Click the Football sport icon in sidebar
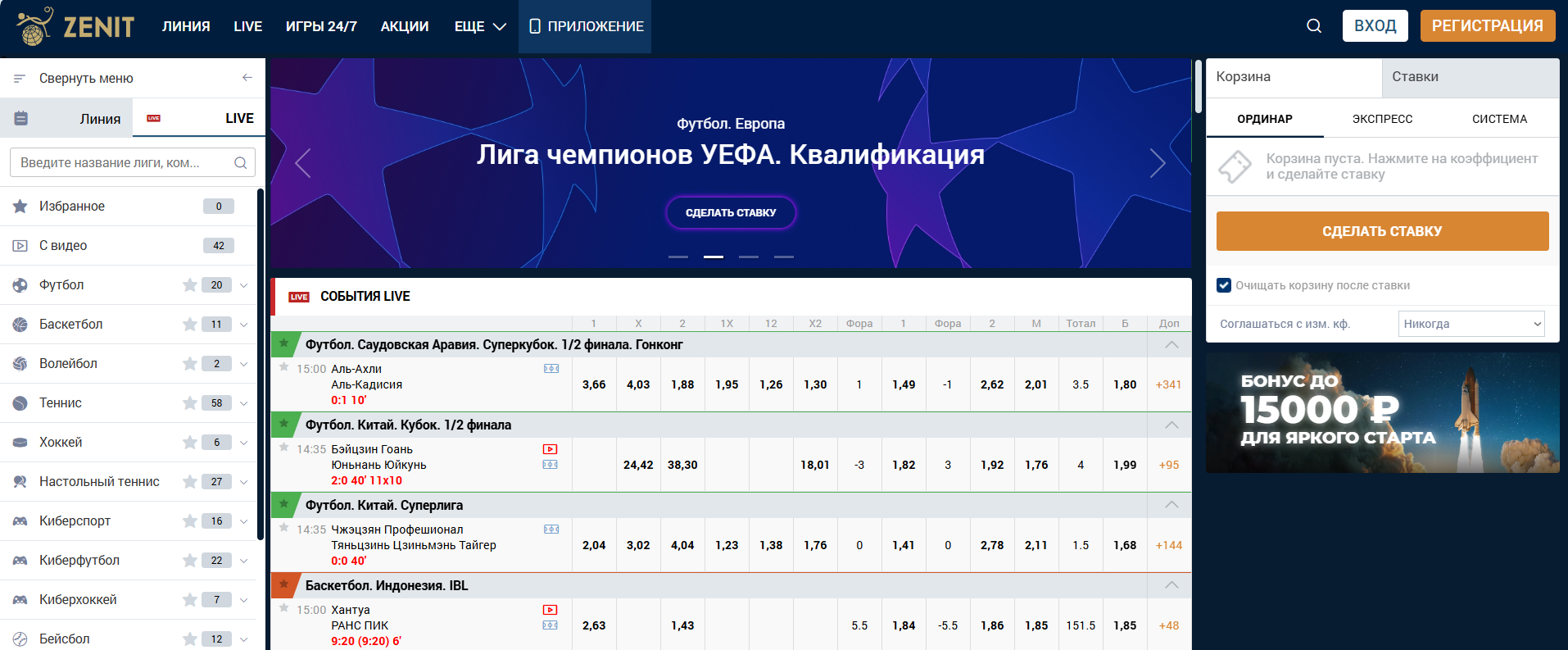The height and width of the screenshot is (650, 1568). [x=20, y=285]
